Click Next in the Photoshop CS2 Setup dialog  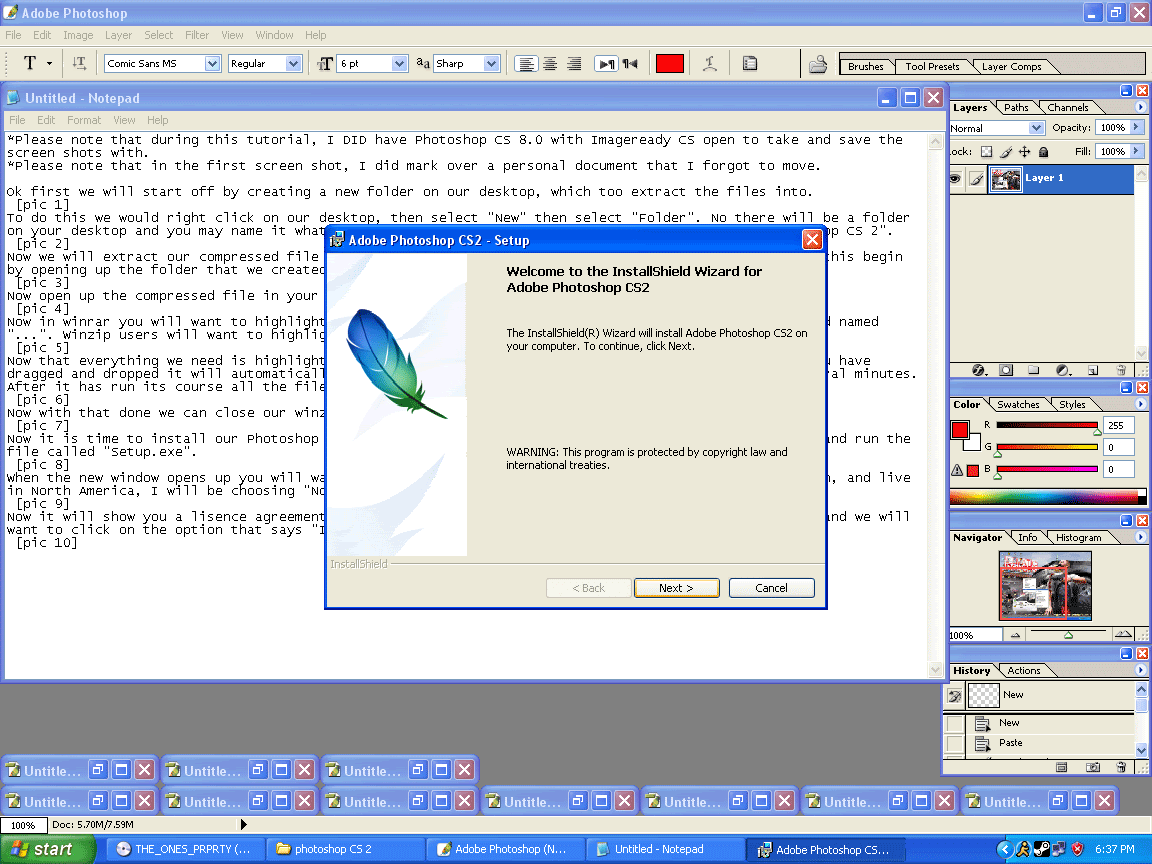[677, 588]
